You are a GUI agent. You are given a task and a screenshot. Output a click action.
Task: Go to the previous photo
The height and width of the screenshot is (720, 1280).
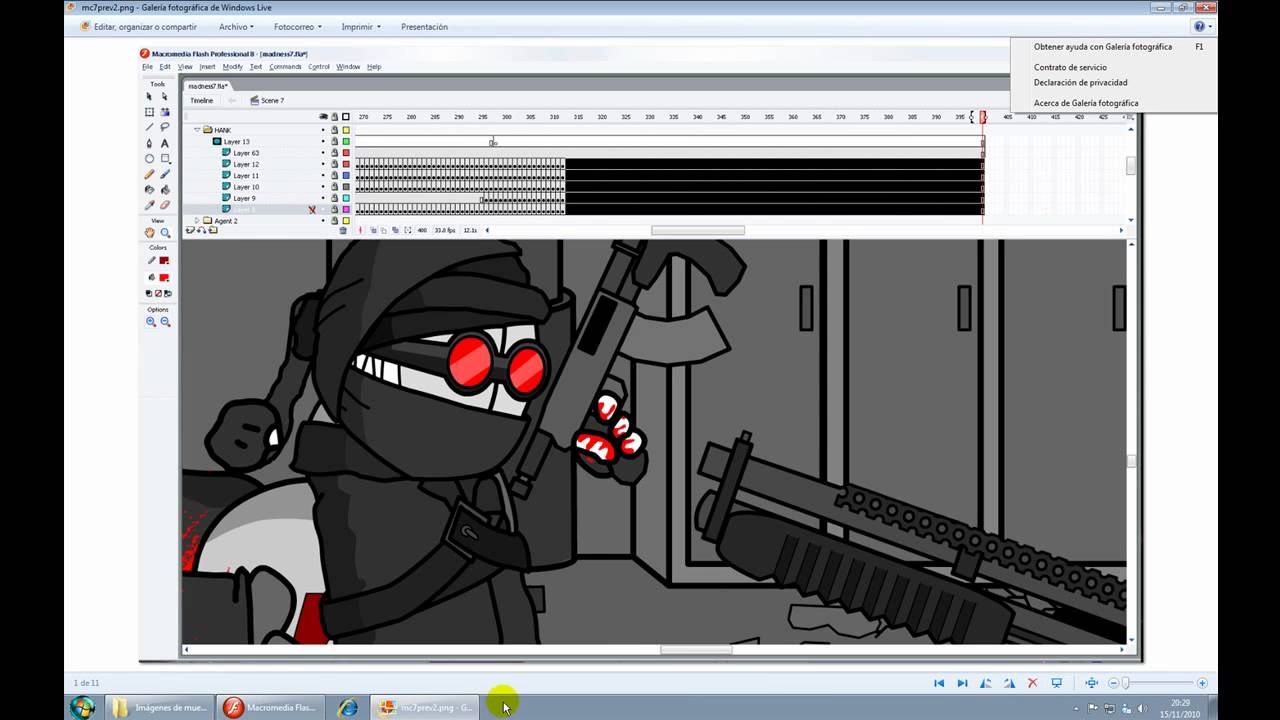tap(939, 683)
